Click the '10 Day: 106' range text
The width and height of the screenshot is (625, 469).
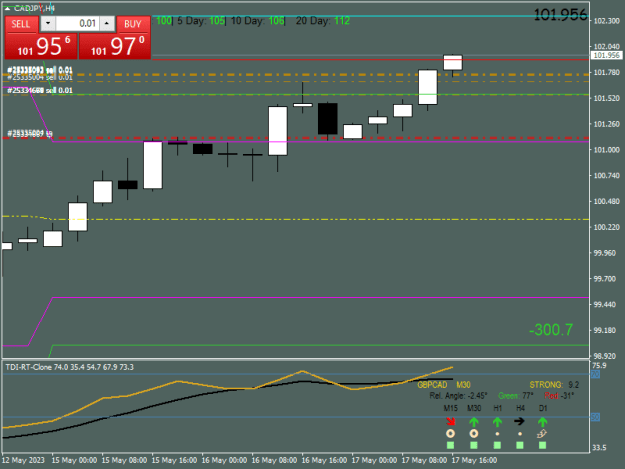tap(257, 21)
